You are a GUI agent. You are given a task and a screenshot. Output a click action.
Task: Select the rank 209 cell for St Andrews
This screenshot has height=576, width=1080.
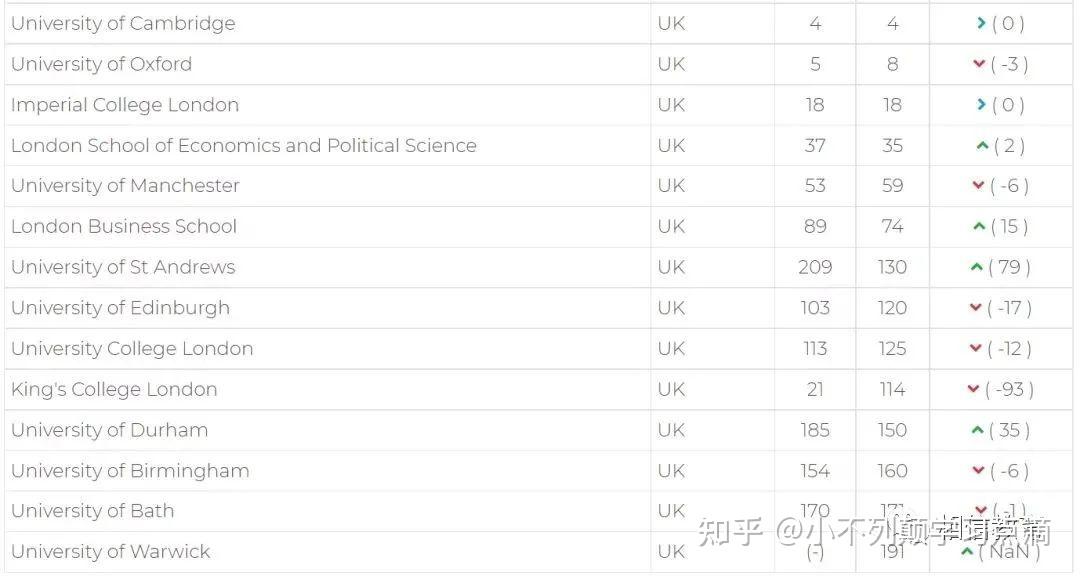pos(815,268)
